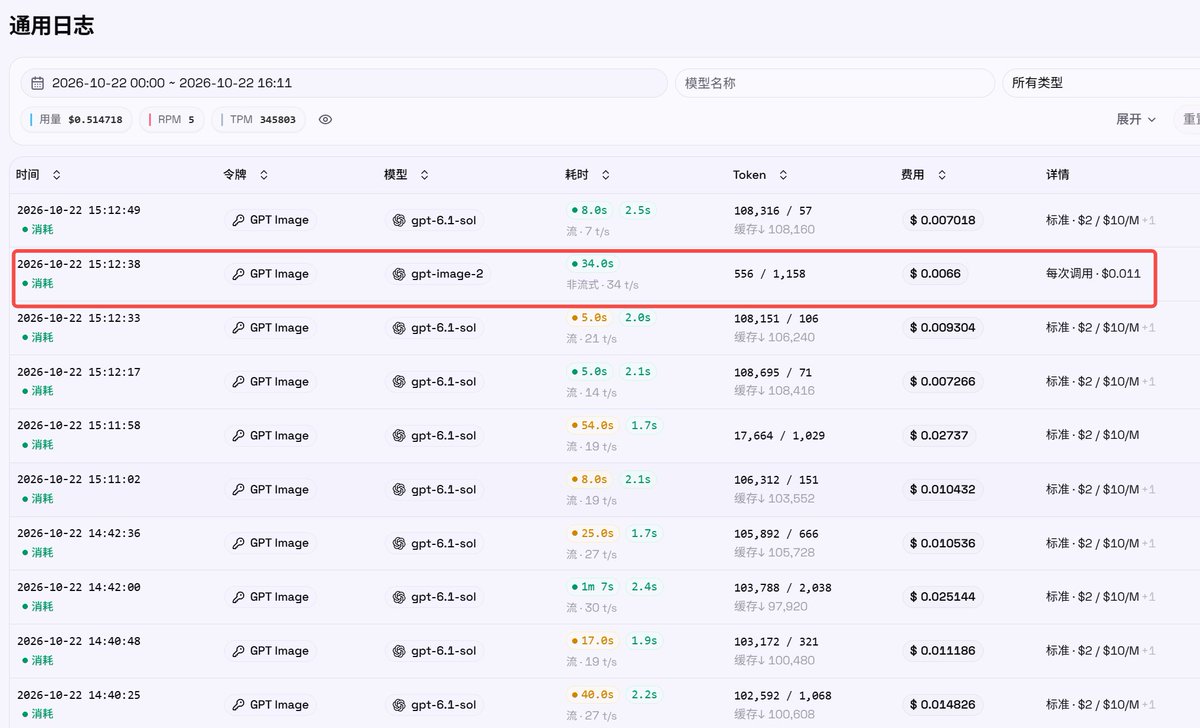Open the 所有类型 type dropdown
This screenshot has height=728, width=1200.
[1100, 83]
